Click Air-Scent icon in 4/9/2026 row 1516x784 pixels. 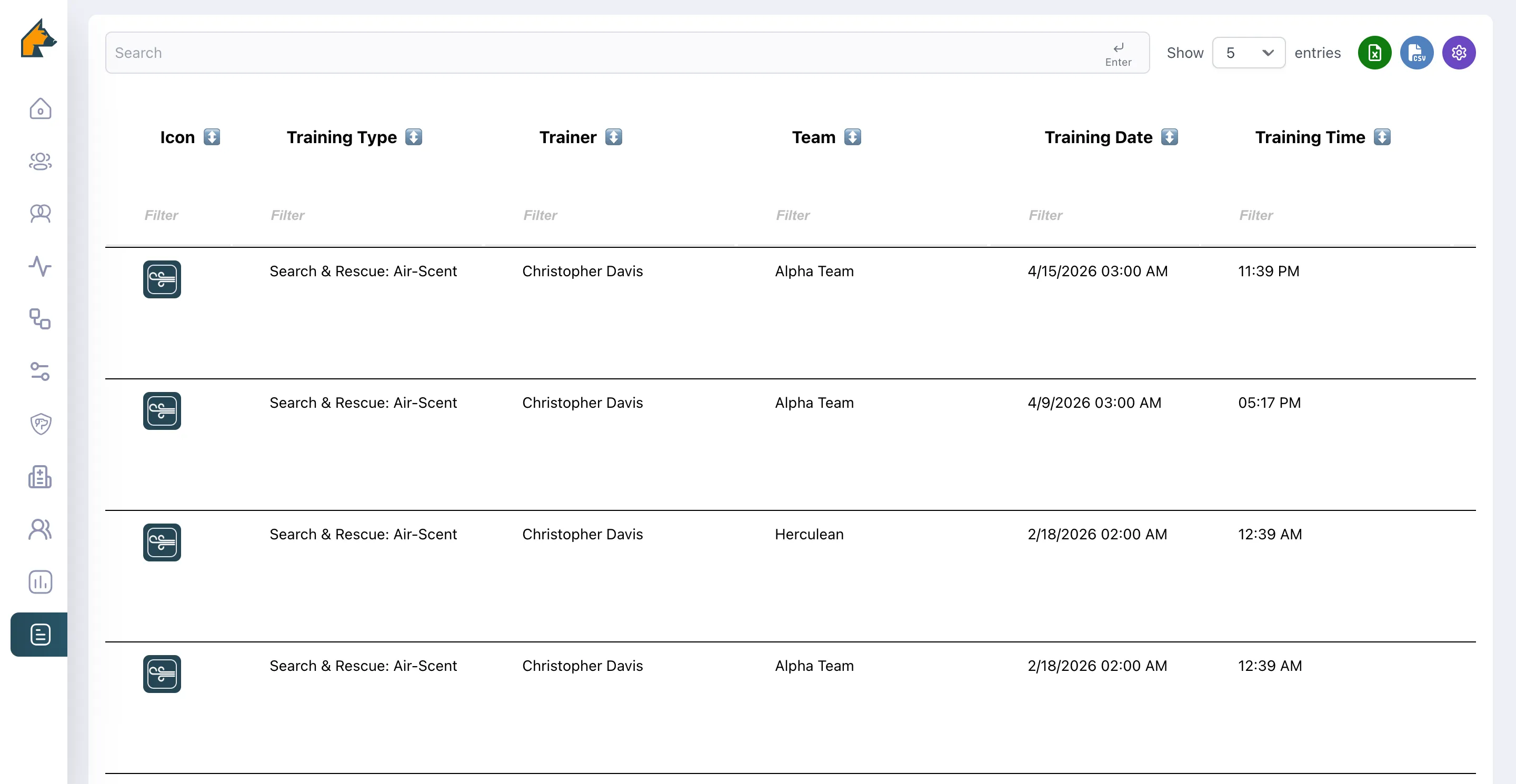(162, 411)
